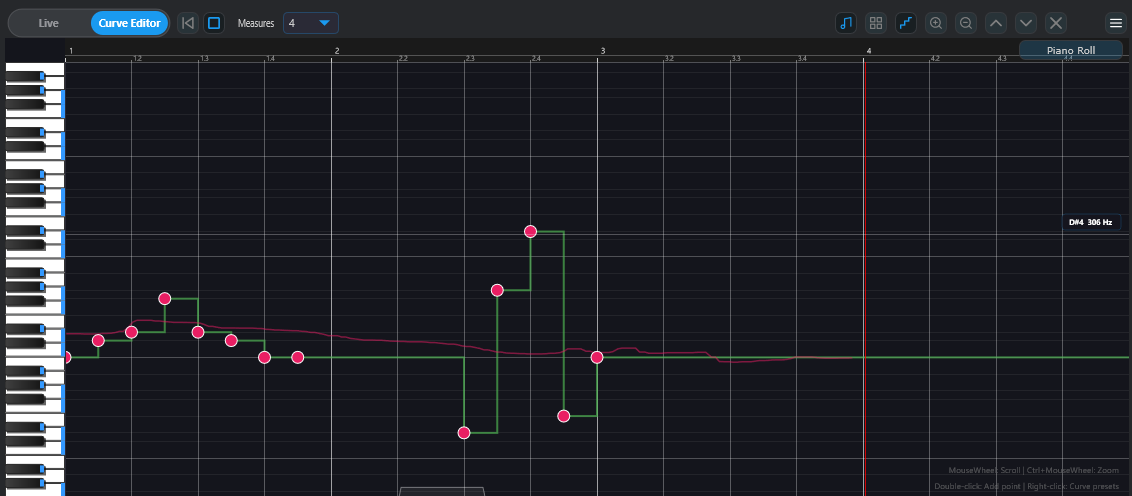Select the peak curve point in measure 1

click(x=165, y=298)
